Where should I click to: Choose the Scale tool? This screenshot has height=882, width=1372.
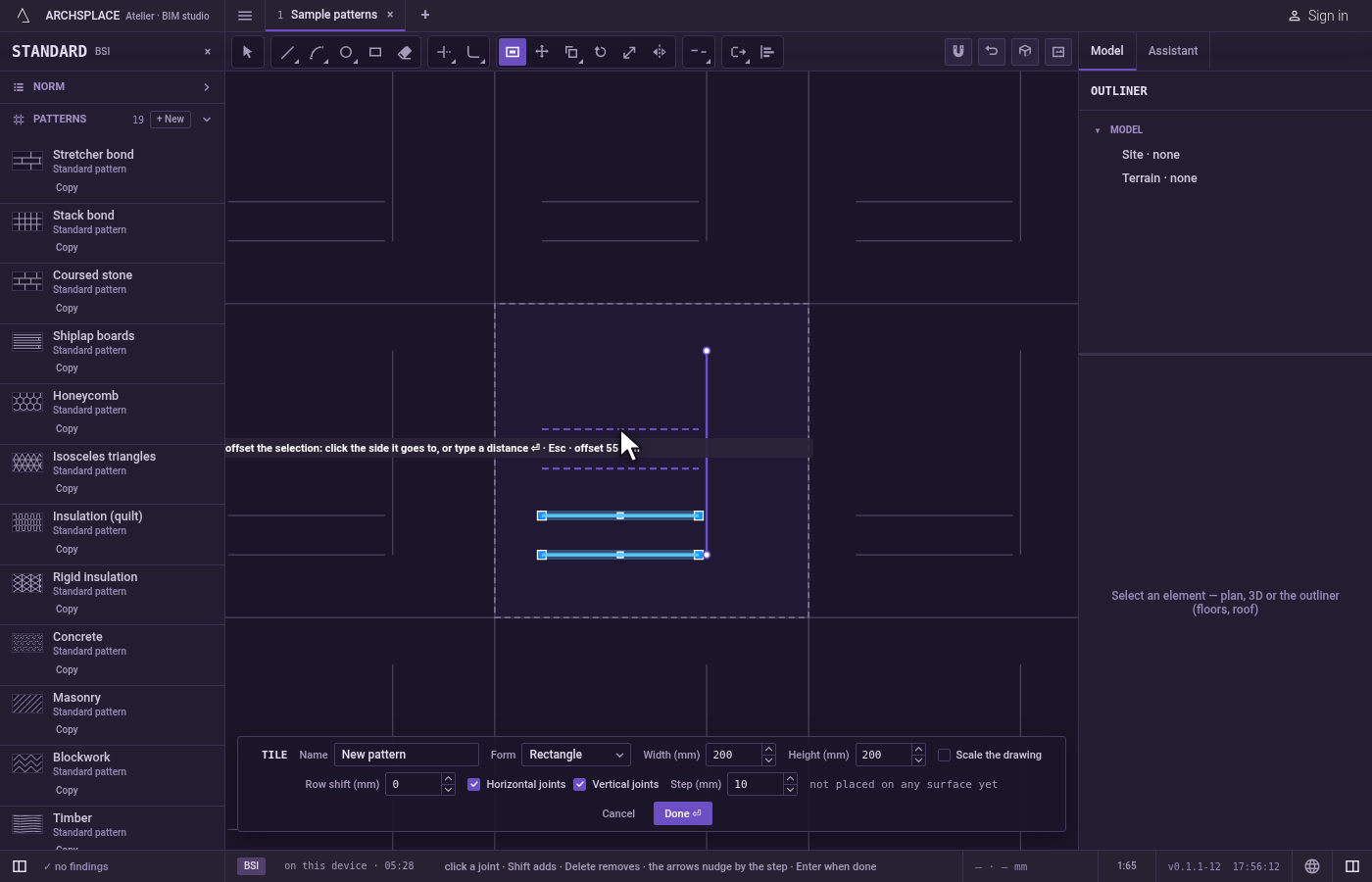pos(630,52)
